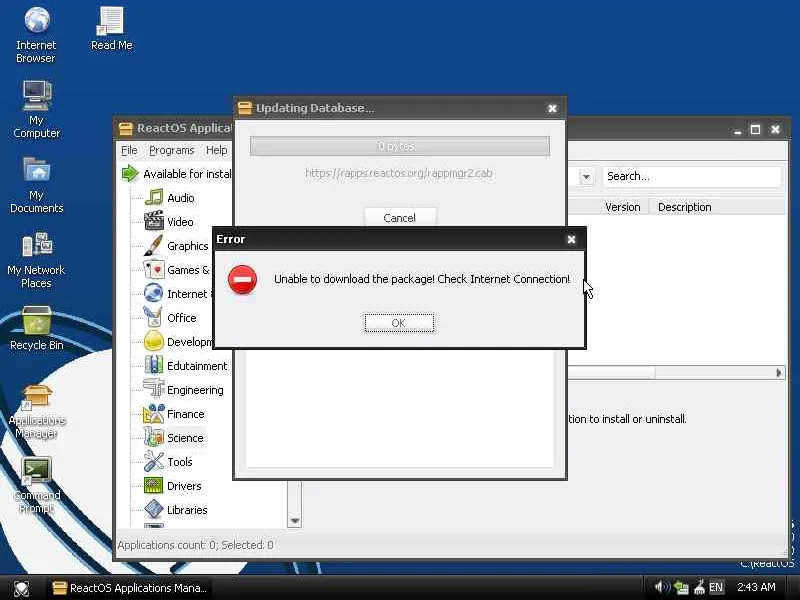Screen dimensions: 800x600
Task: Click 'Applications count: 0; Selected: 0' status text
Action: (x=195, y=545)
